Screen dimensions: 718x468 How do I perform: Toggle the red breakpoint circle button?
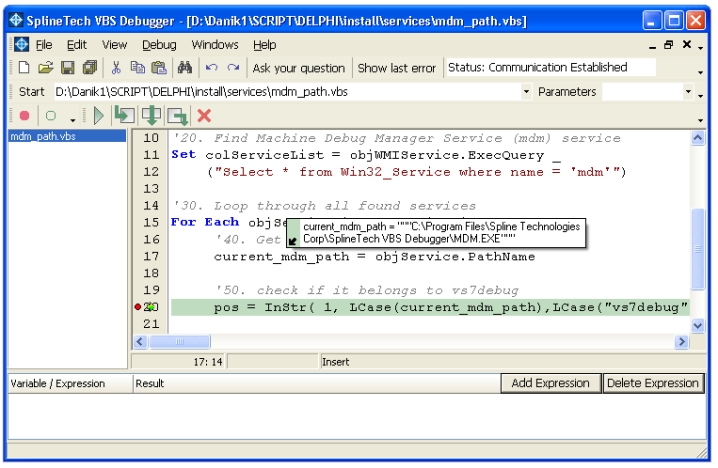click(x=24, y=116)
